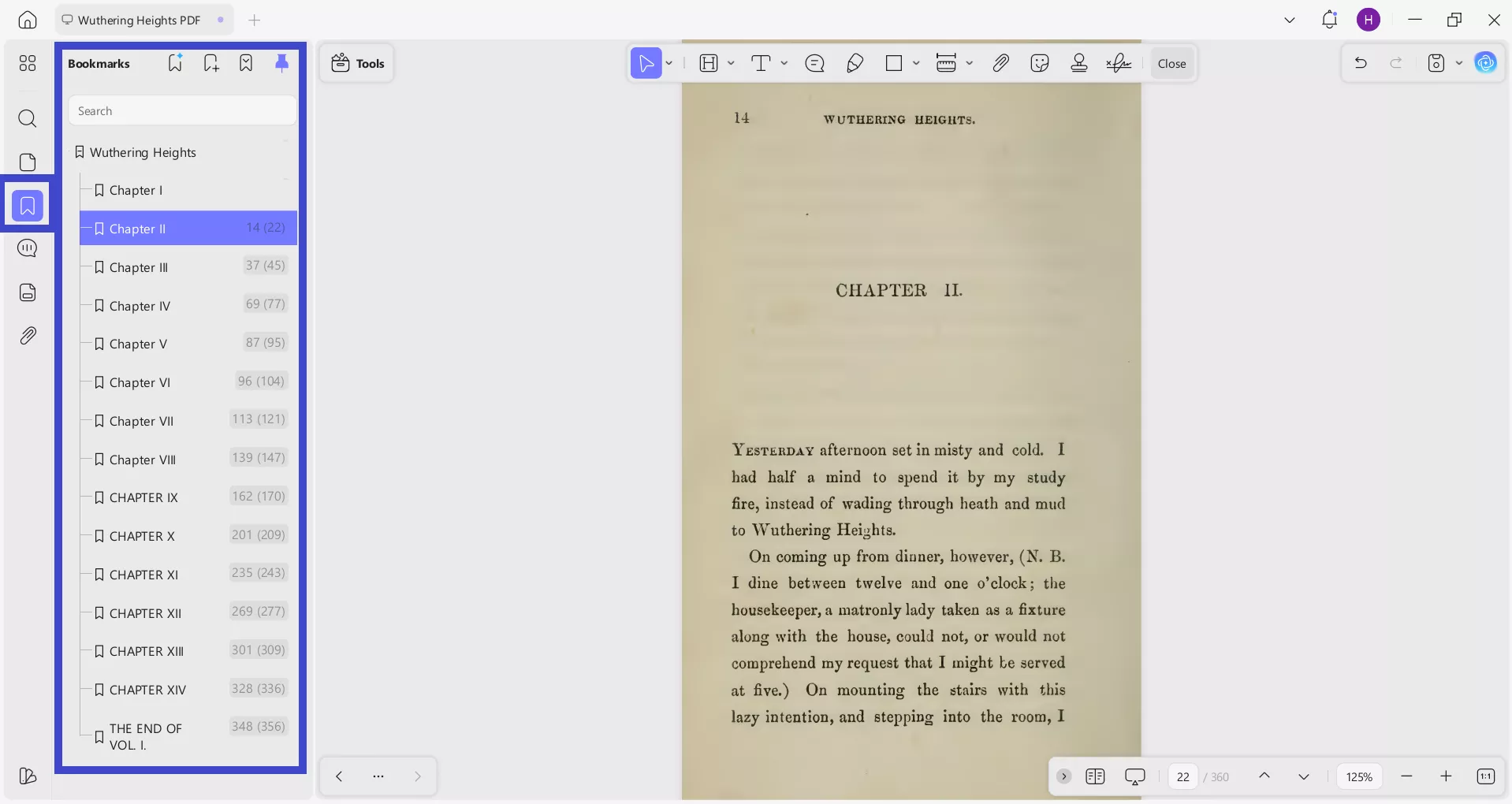Image resolution: width=1512 pixels, height=804 pixels.
Task: Go to the Home screen icon
Action: tap(28, 20)
